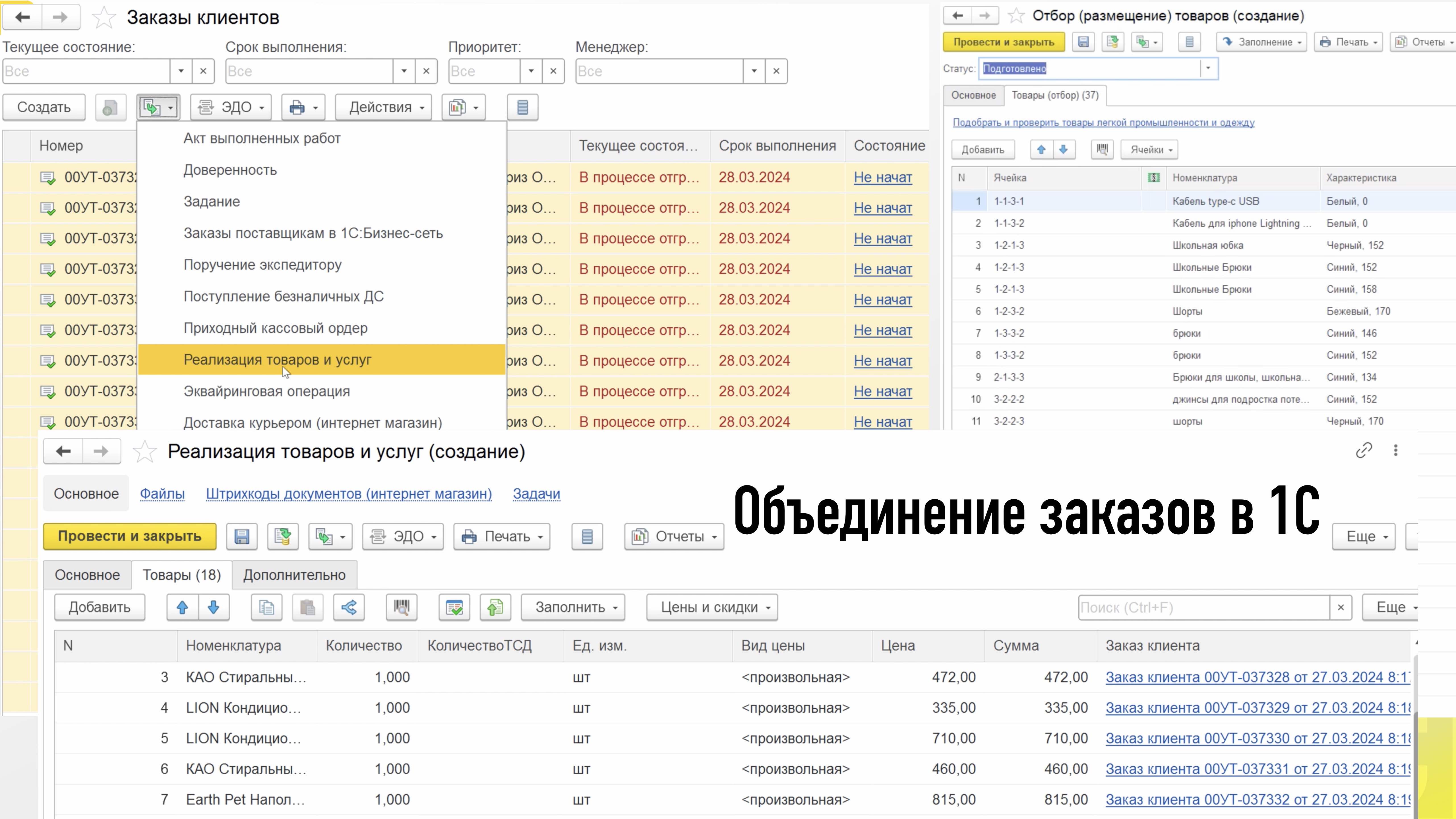
Task: Click search field 'Поиск (Ctrl+F)'
Action: click(x=1203, y=608)
